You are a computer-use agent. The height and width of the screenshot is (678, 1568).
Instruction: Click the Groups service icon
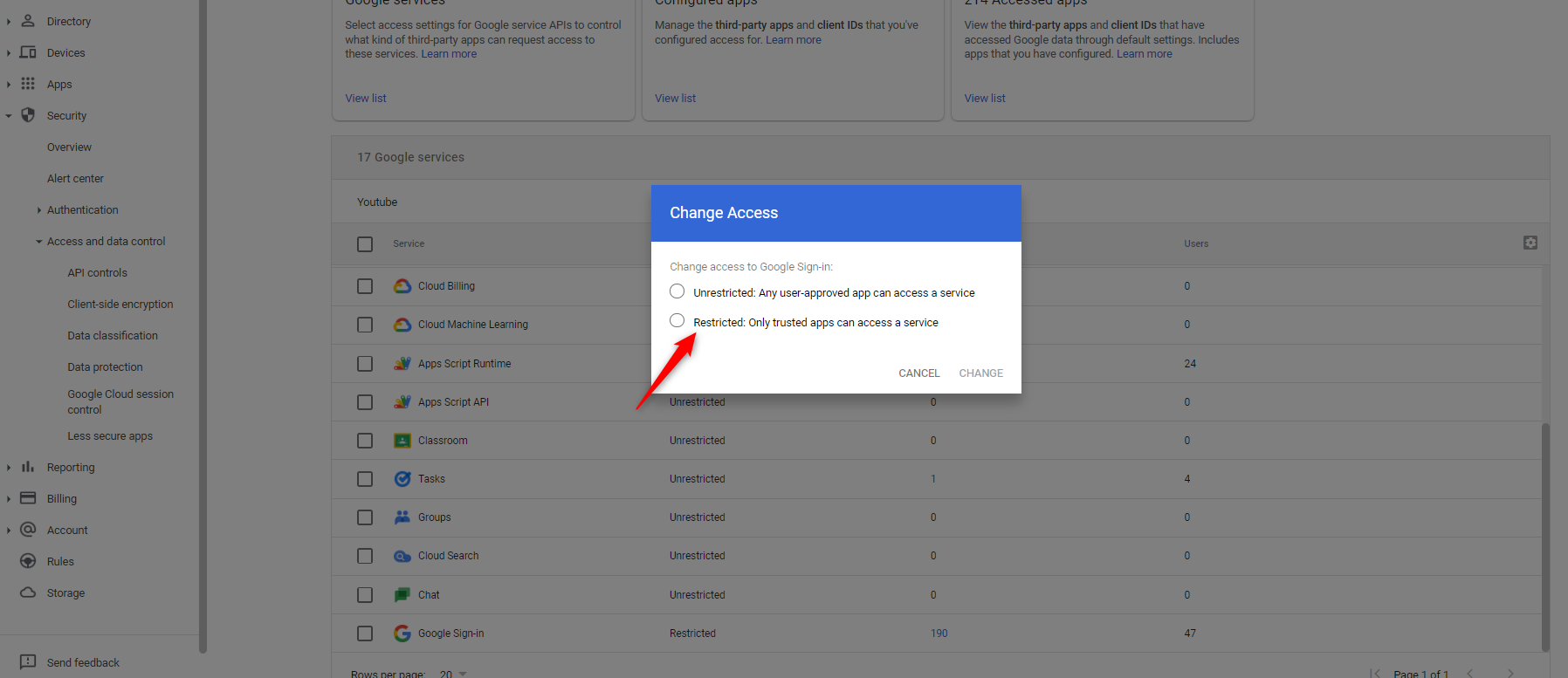coord(402,517)
